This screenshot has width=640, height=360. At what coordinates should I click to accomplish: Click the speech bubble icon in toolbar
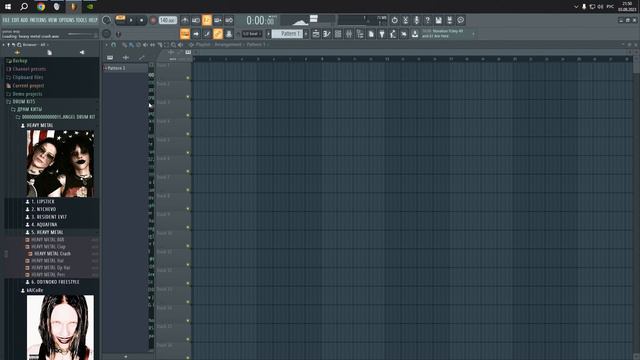(460, 20)
